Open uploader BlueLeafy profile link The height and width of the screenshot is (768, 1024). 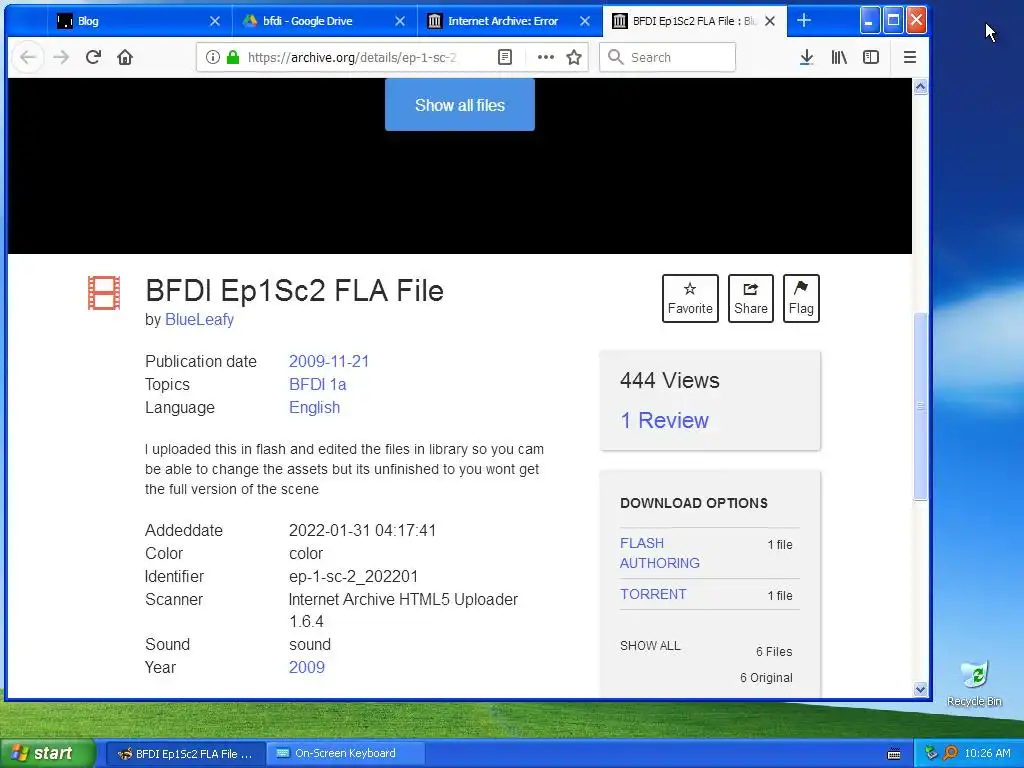pyautogui.click(x=199, y=319)
